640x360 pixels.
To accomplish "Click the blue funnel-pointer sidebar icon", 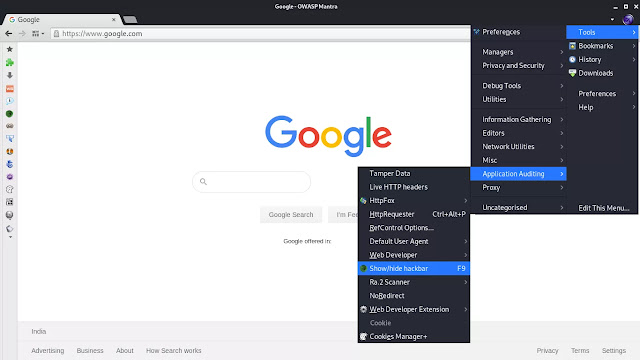I will [x=10, y=139].
